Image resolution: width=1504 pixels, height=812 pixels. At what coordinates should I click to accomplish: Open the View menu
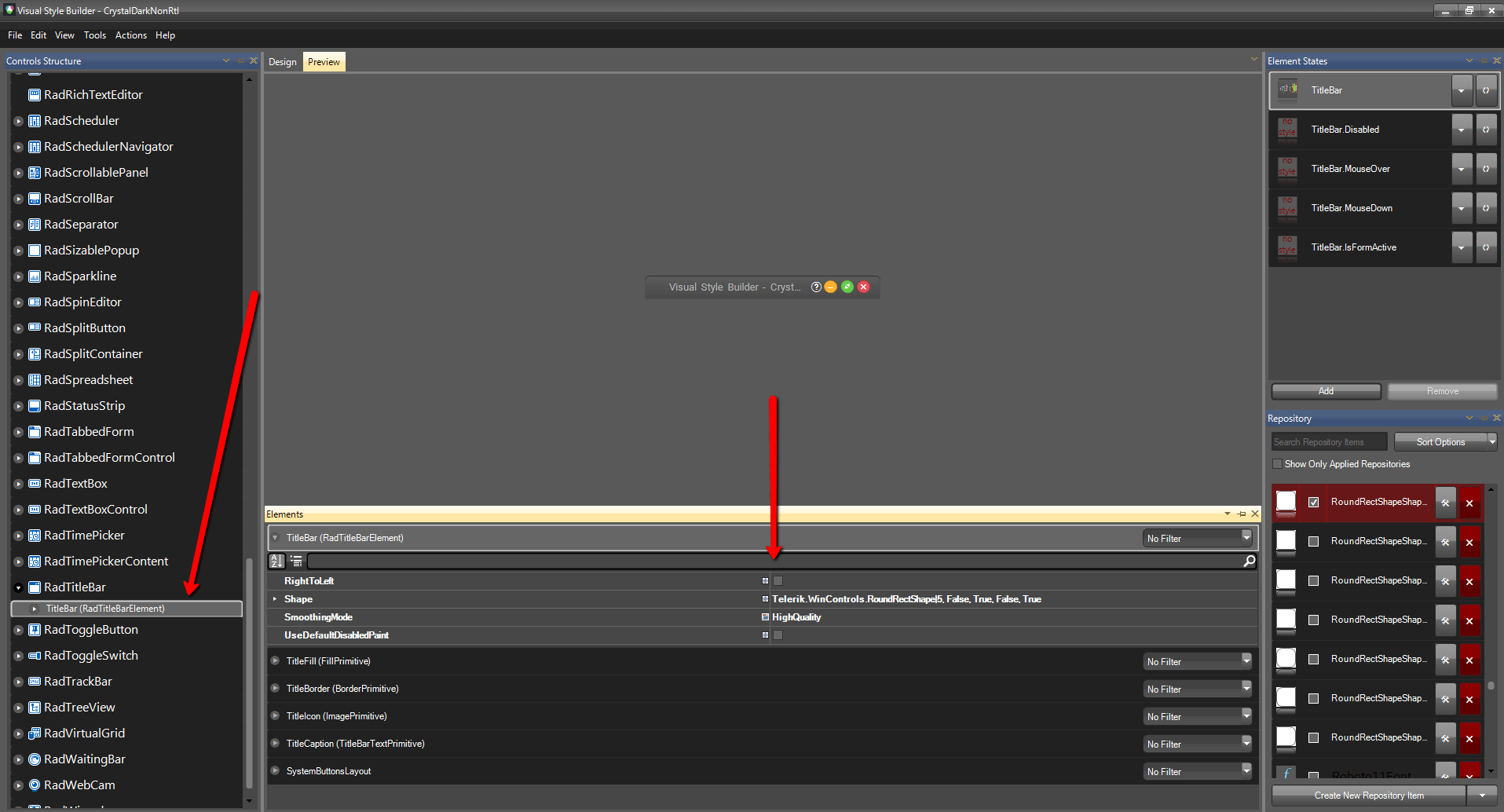click(x=64, y=35)
